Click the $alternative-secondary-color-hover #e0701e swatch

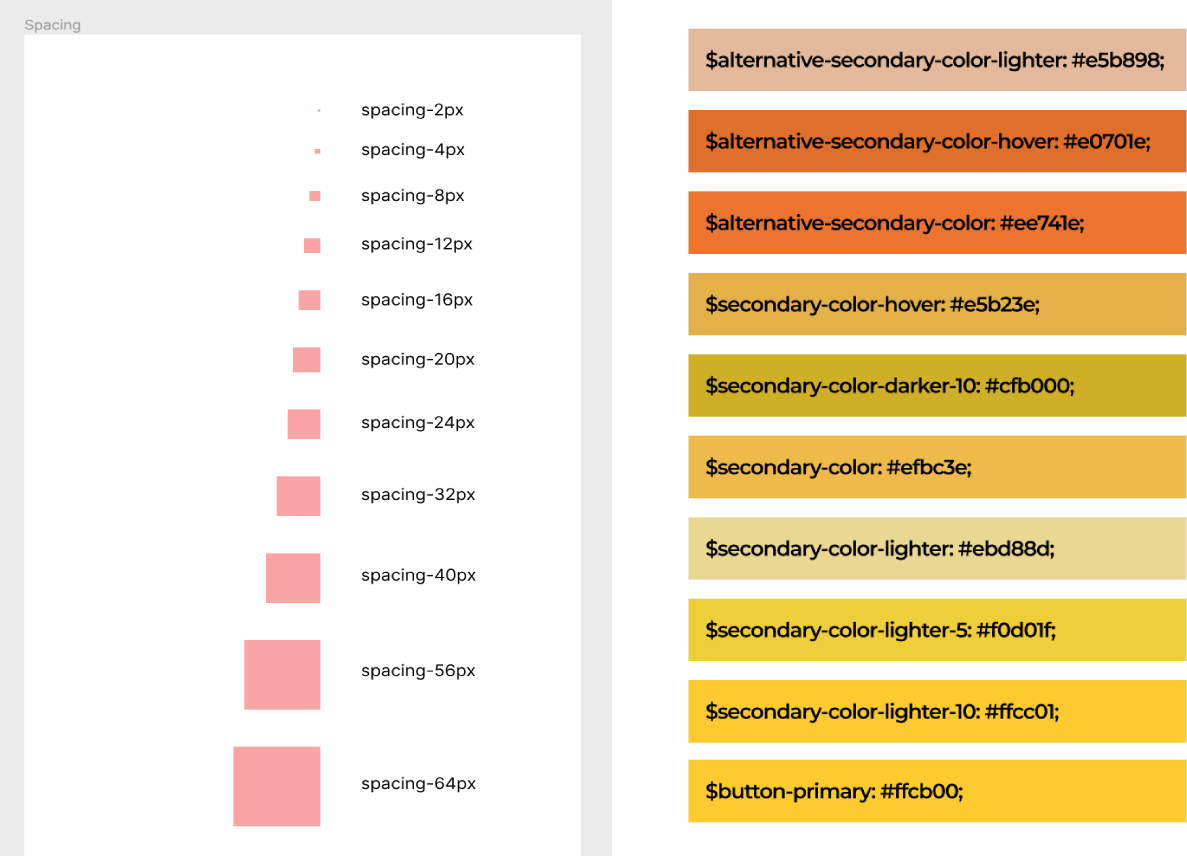pyautogui.click(x=937, y=142)
